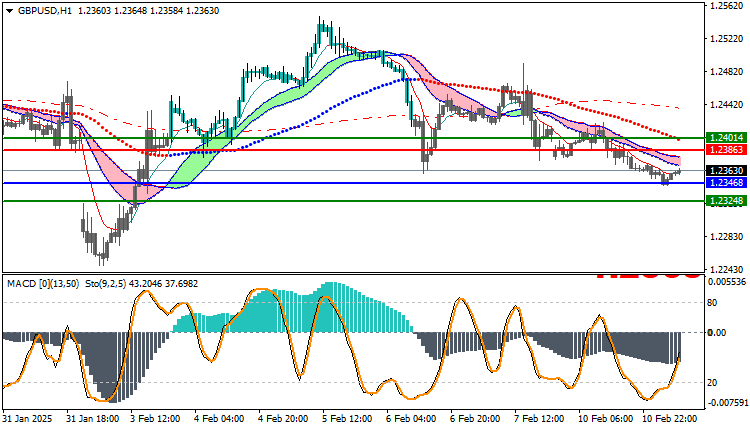Screen dimensions: 750x430
Task: Click the stochastic 80 level label
Action: (x=712, y=303)
